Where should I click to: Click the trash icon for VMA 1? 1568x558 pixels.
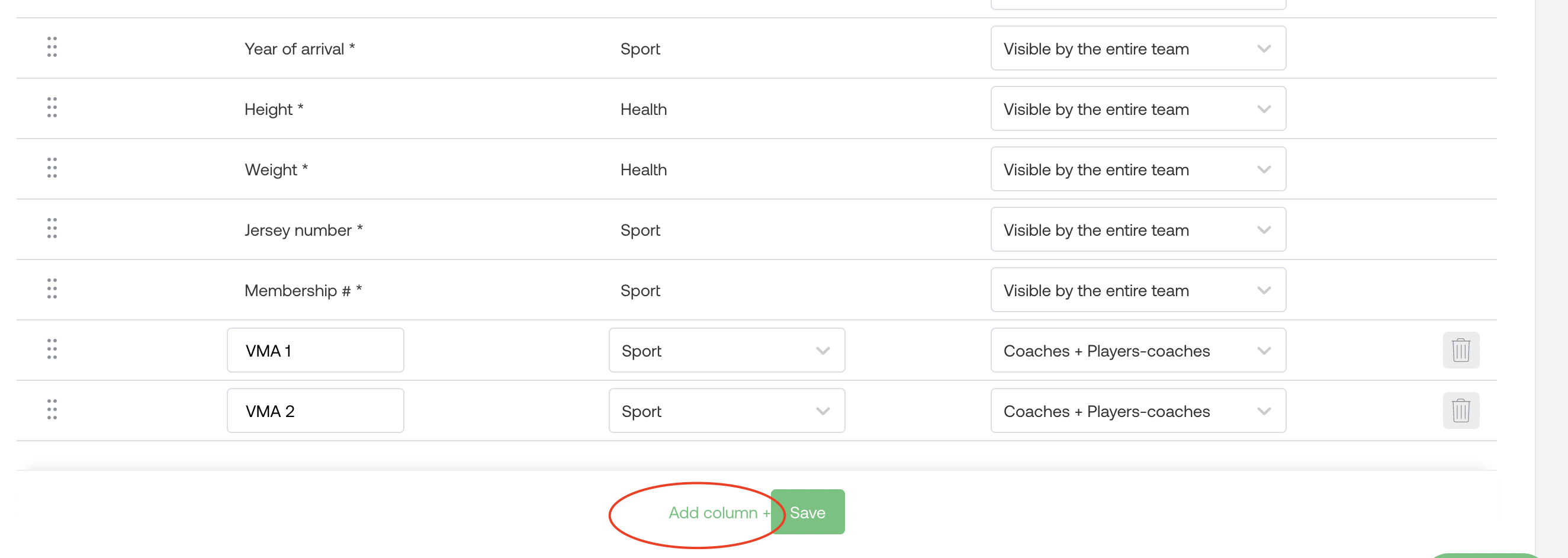[1460, 350]
